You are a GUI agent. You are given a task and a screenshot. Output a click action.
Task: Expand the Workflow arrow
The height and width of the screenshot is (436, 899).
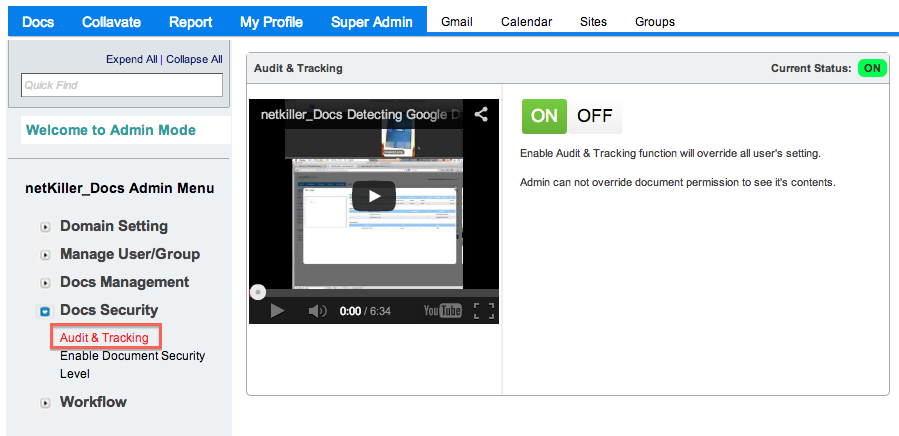45,403
